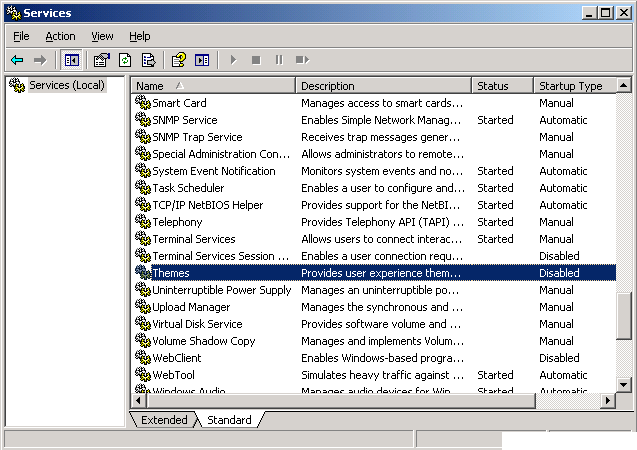Image resolution: width=637 pixels, height=450 pixels.
Task: Select the Volume Shadow Copy service
Action: point(203,341)
